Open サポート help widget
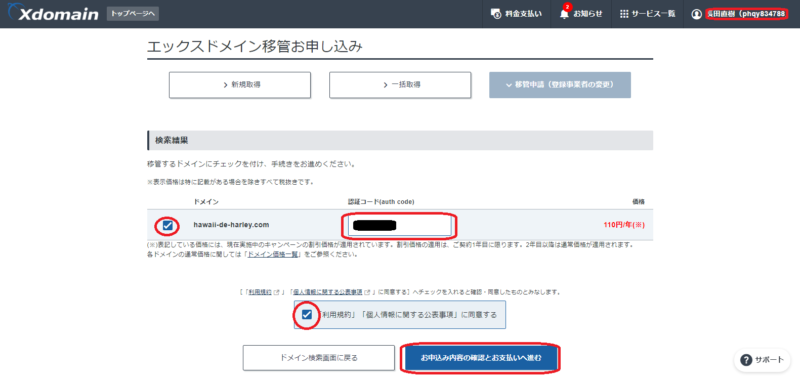800x378 pixels. [762, 360]
